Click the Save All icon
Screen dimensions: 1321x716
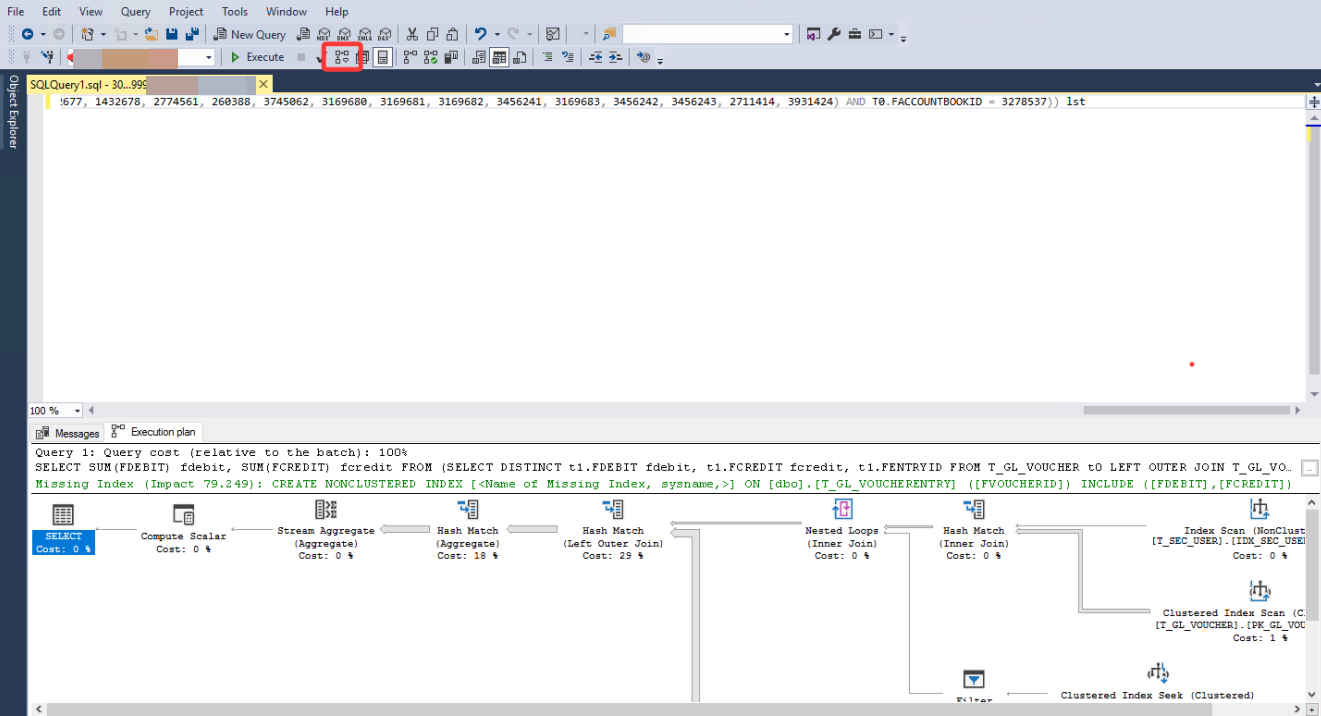191,34
